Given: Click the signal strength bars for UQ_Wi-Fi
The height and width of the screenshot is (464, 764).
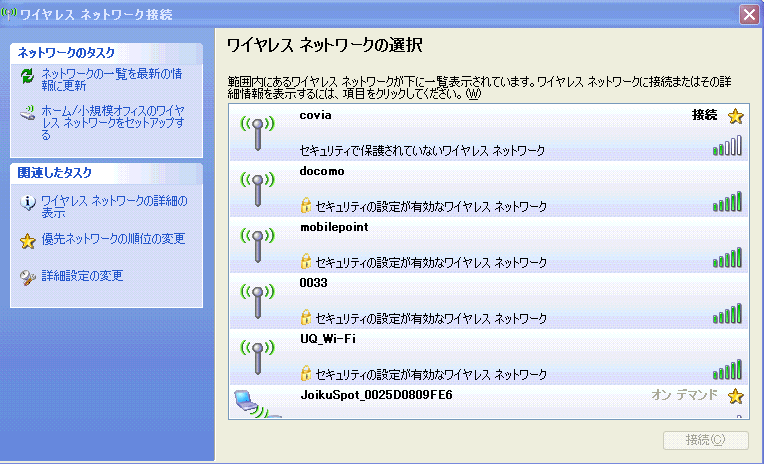Looking at the screenshot, I should (x=727, y=370).
